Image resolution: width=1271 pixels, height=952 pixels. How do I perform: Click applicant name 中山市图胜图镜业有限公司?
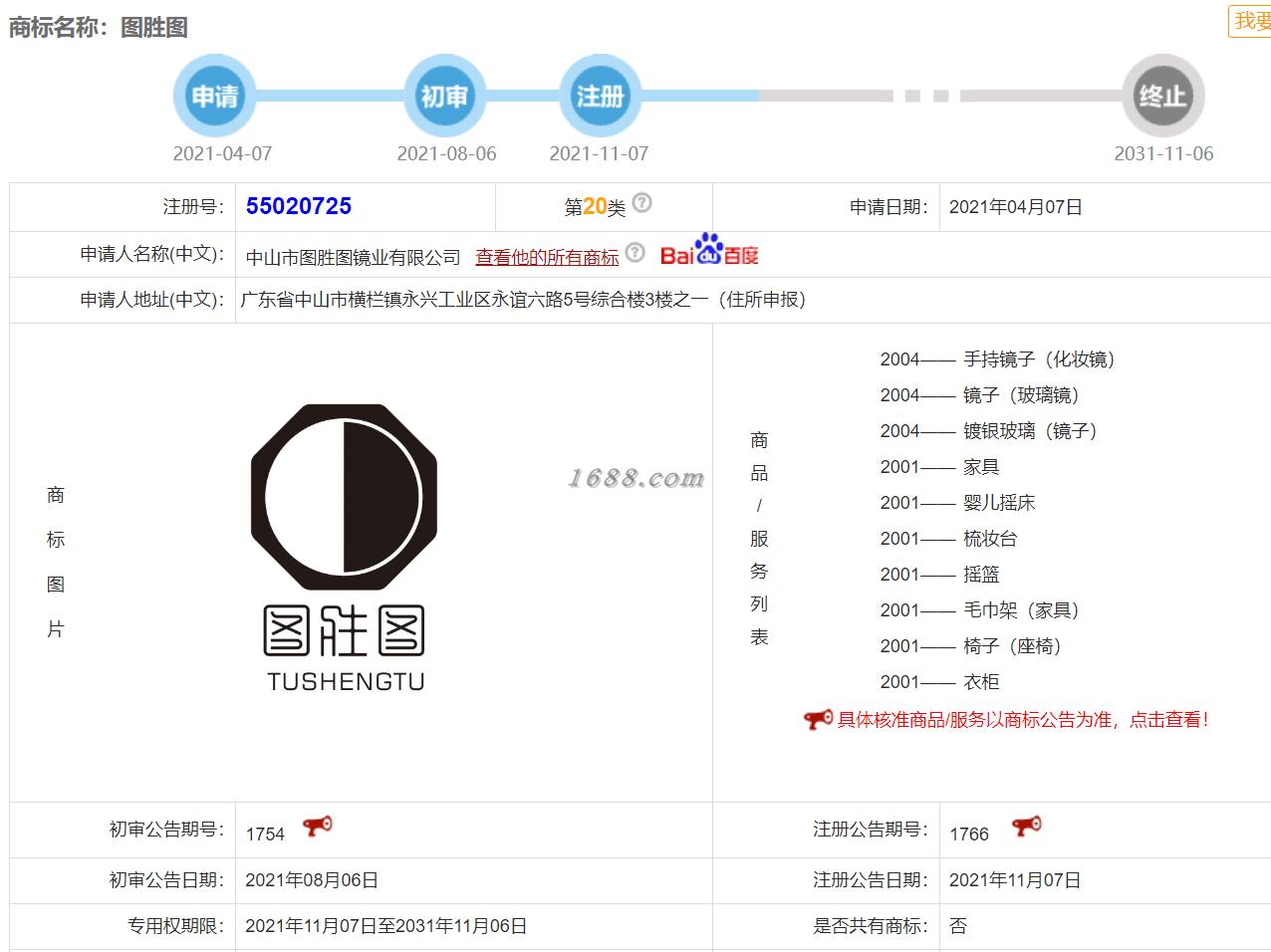(354, 257)
